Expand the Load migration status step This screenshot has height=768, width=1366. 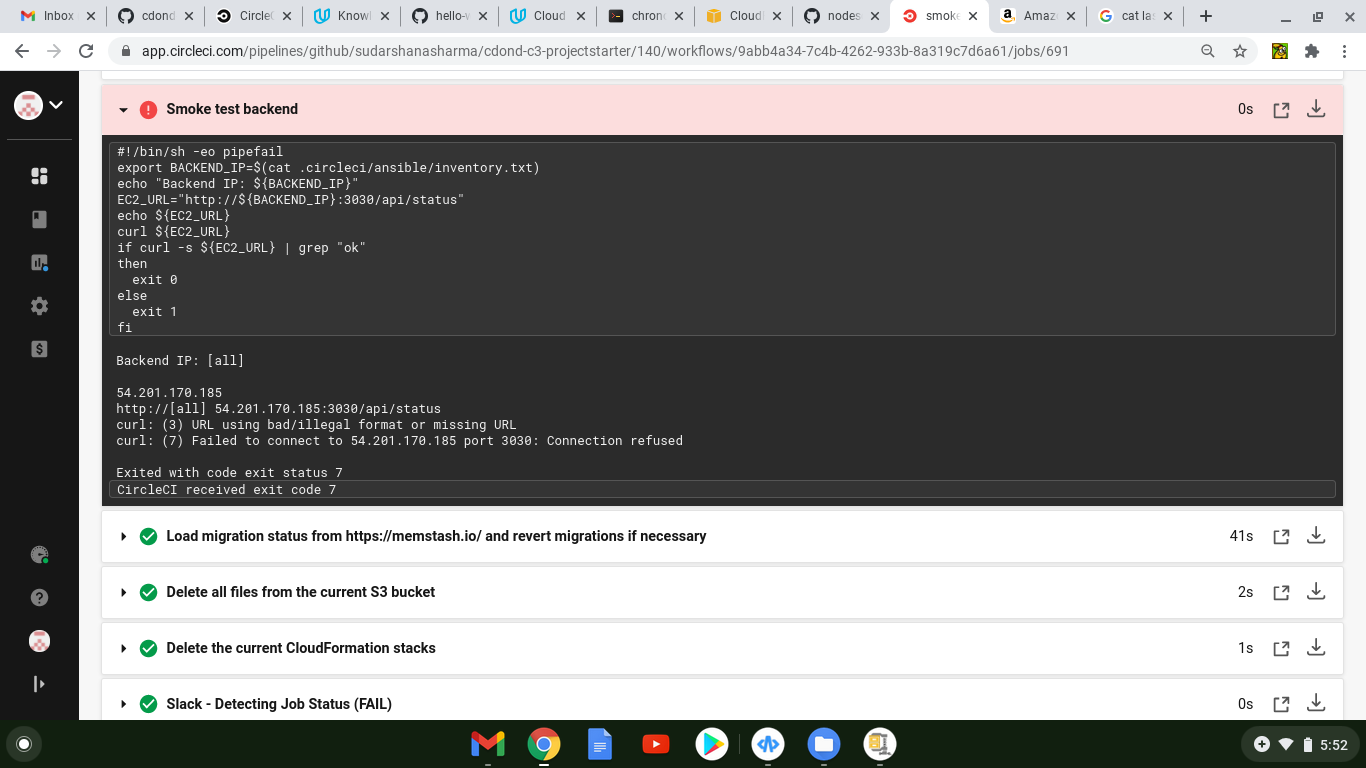[x=124, y=537]
